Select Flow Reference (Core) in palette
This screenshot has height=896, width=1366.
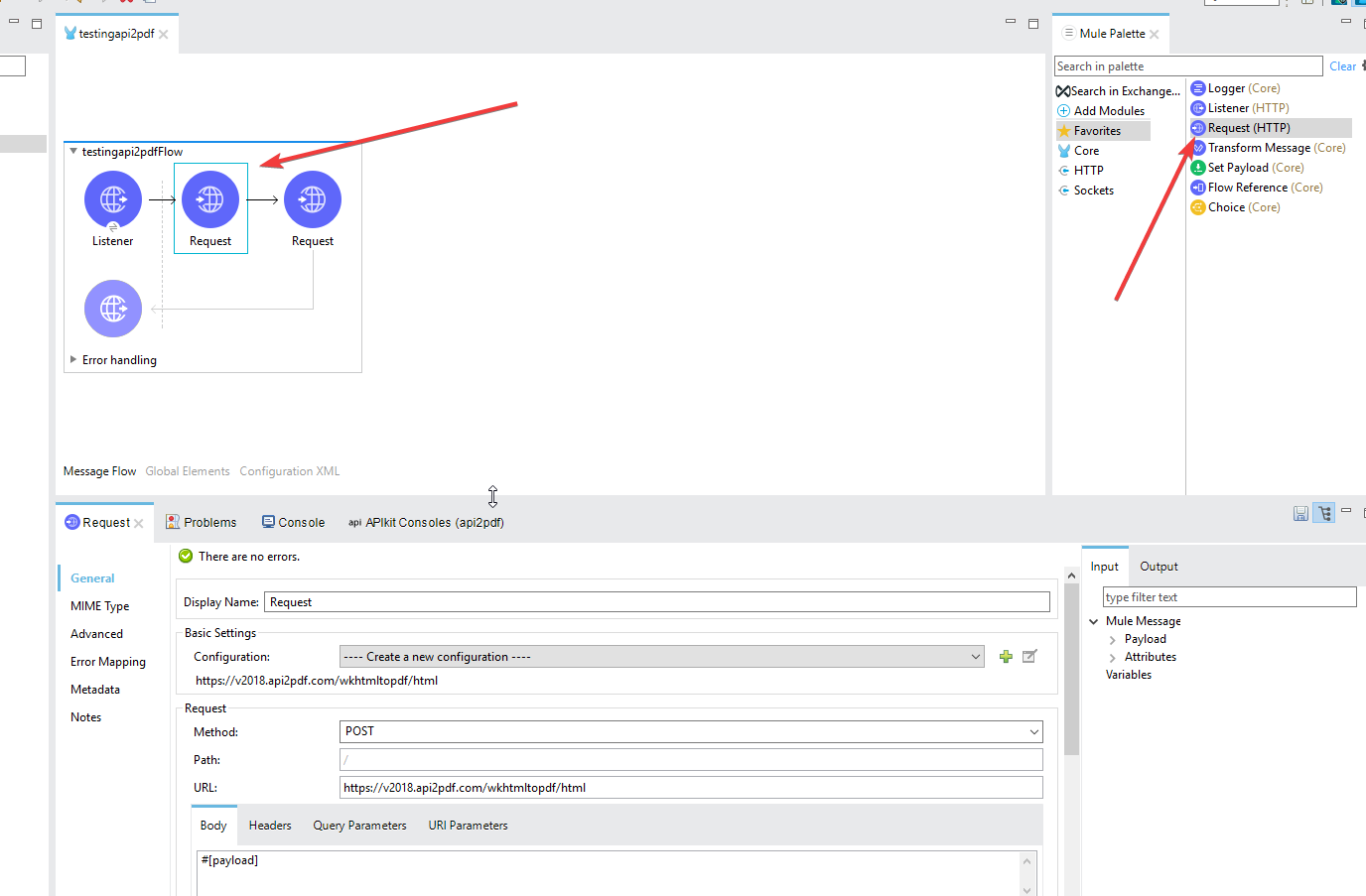(1257, 188)
